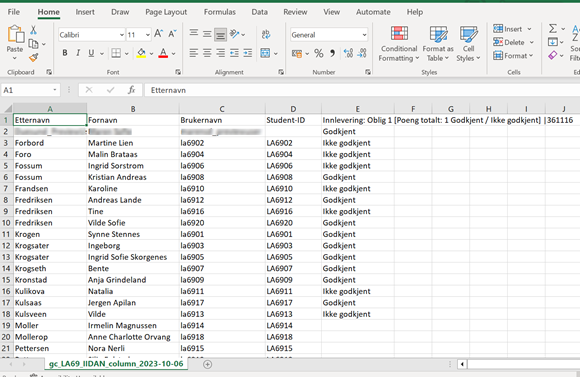This screenshot has width=580, height=377.
Task: Decrease font size with smaller A icon
Action: [172, 34]
